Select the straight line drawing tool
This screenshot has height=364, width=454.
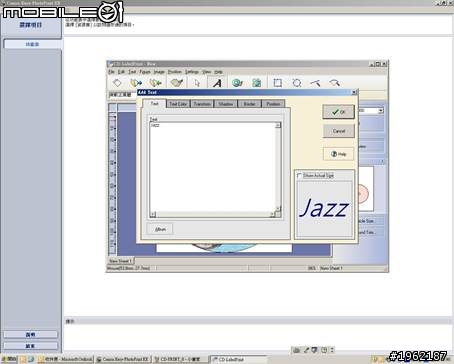point(315,83)
